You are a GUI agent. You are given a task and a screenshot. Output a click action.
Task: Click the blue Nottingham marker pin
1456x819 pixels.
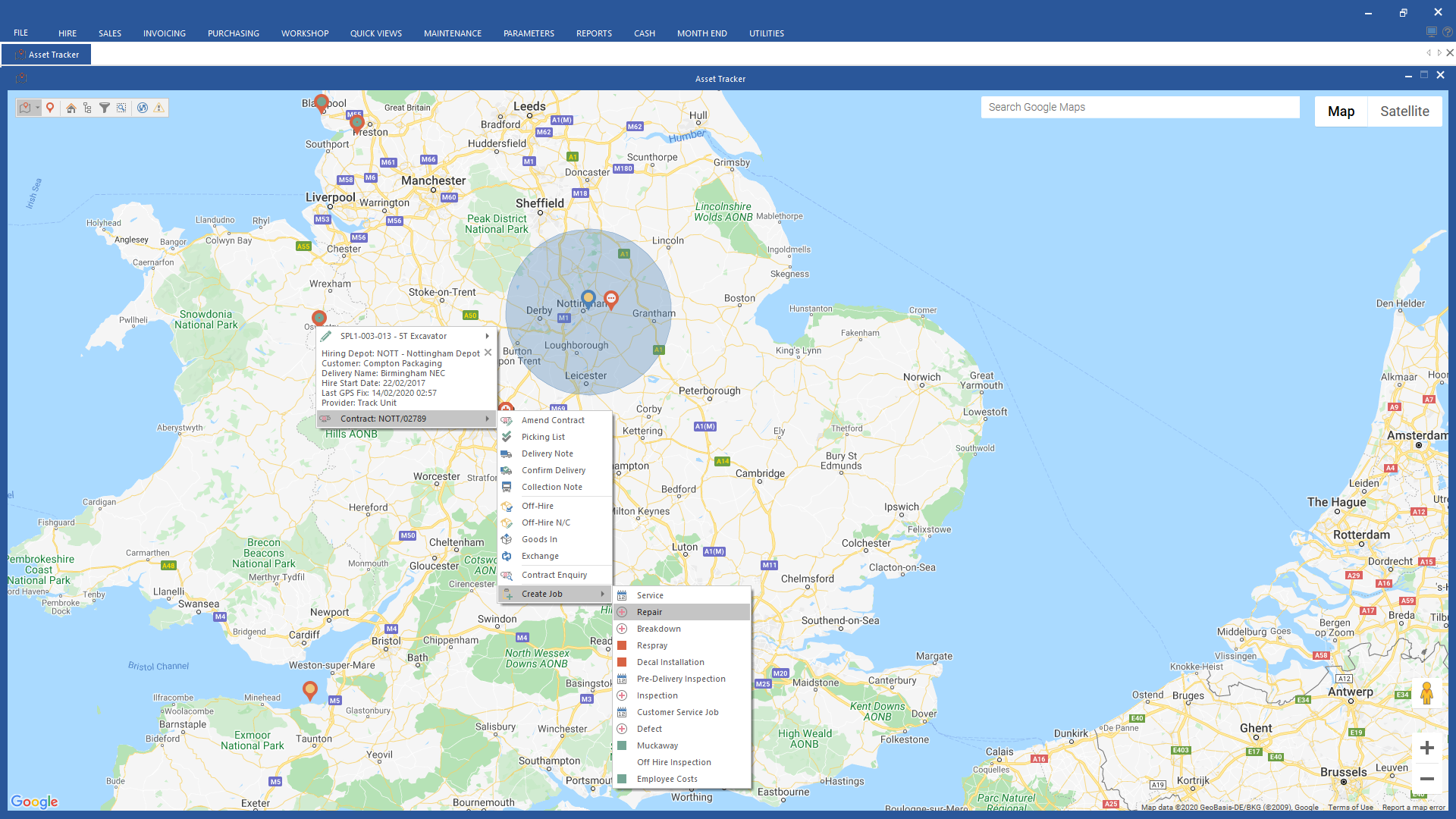tap(588, 298)
